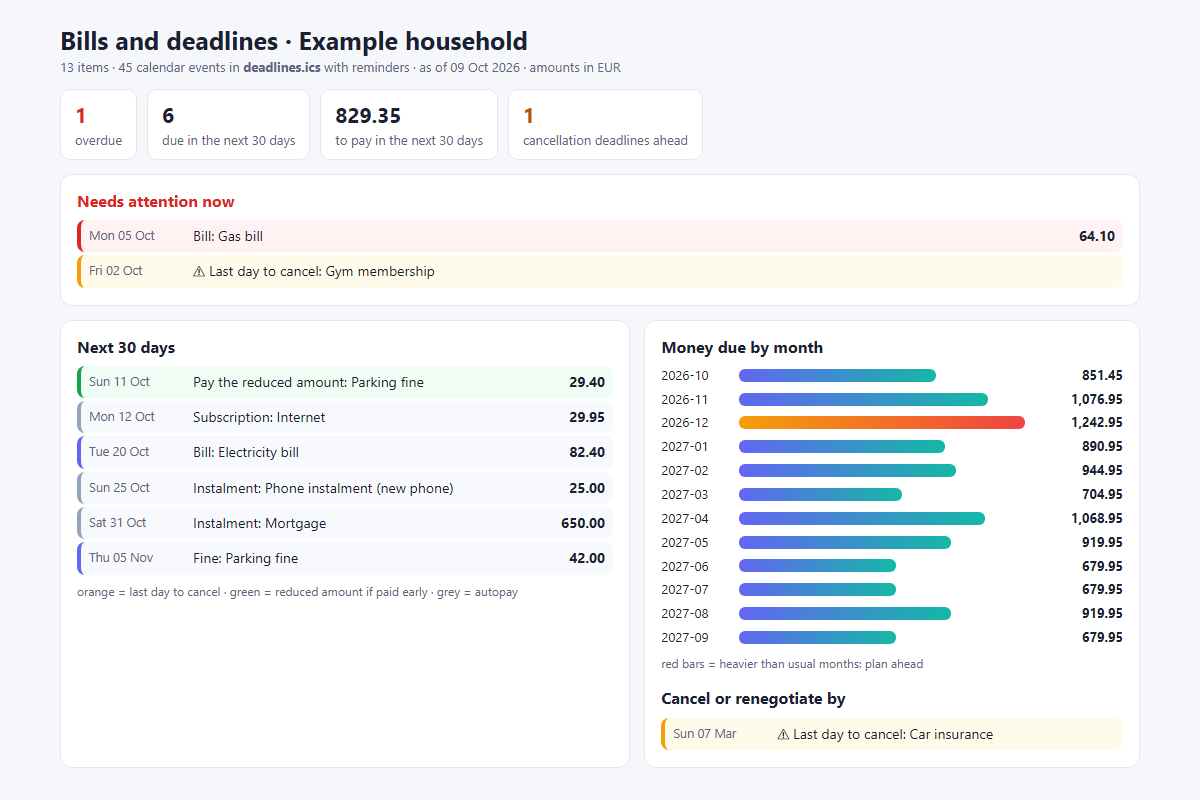Click the Subscription: Internet row

pyautogui.click(x=345, y=417)
